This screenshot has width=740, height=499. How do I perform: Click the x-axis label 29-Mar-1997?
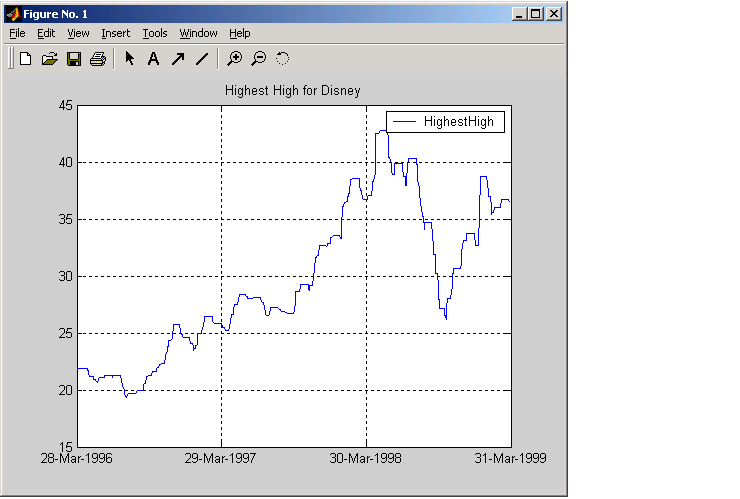pyautogui.click(x=220, y=458)
